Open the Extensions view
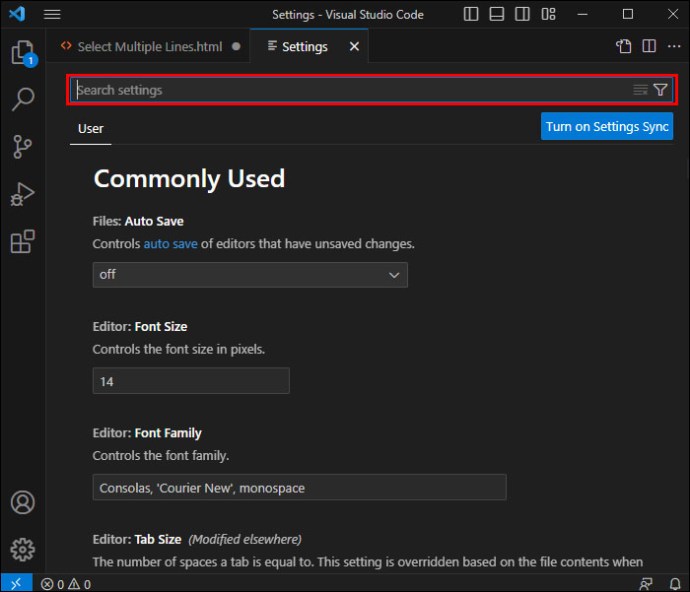 tap(22, 241)
